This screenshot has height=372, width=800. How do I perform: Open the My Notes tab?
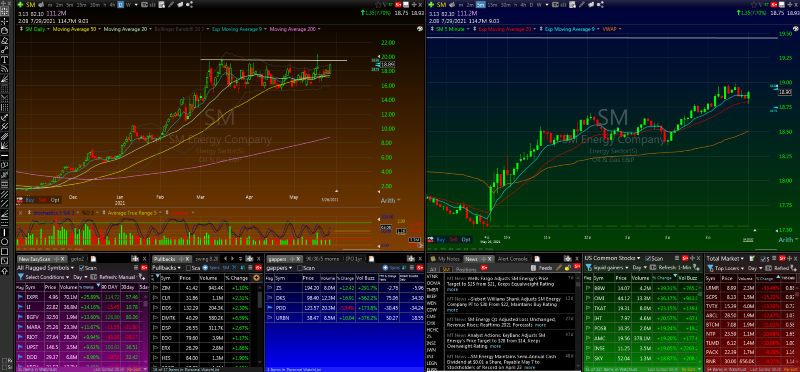coord(444,259)
